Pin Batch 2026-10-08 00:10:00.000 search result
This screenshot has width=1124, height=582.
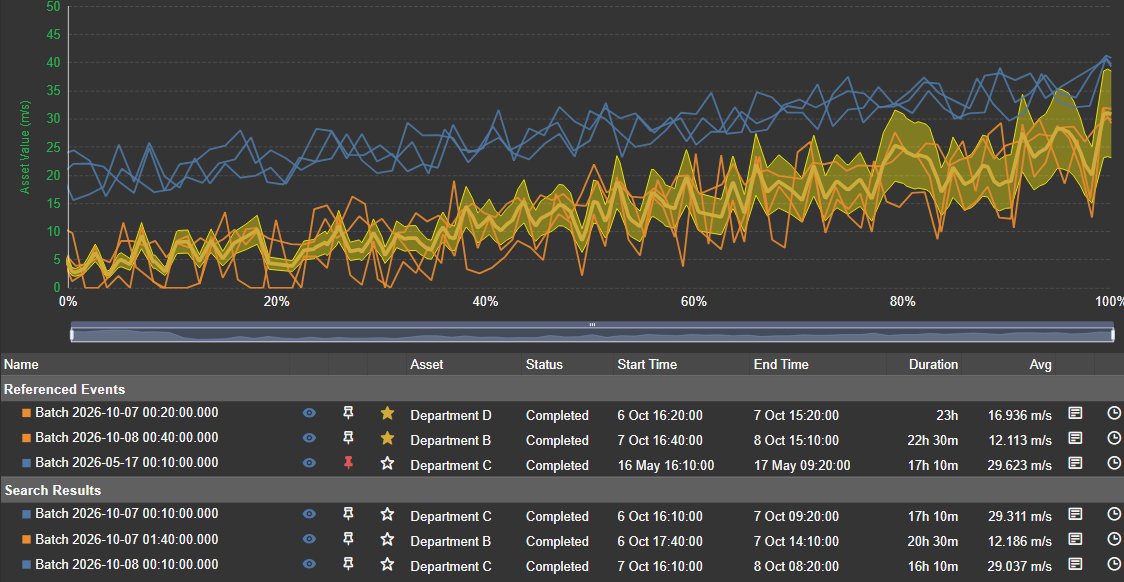pos(348,564)
